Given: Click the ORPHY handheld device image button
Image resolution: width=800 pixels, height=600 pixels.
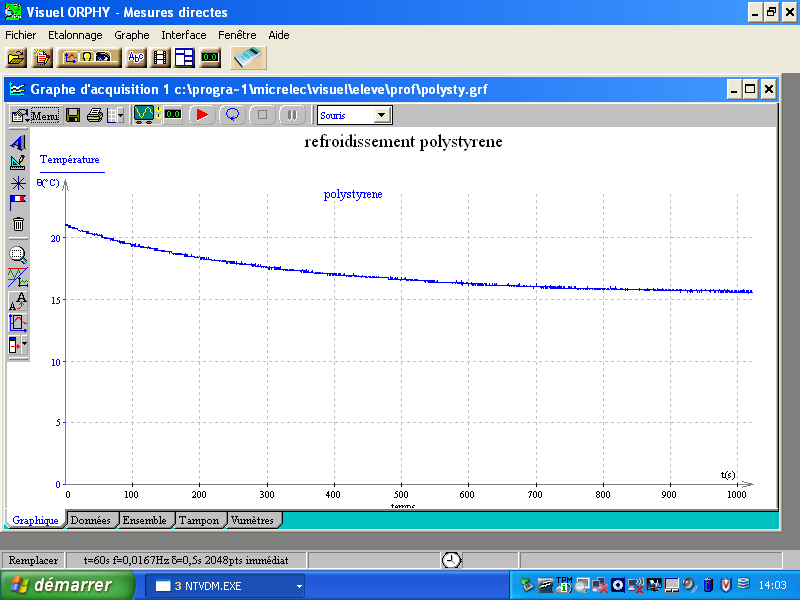Looking at the screenshot, I should pos(248,58).
